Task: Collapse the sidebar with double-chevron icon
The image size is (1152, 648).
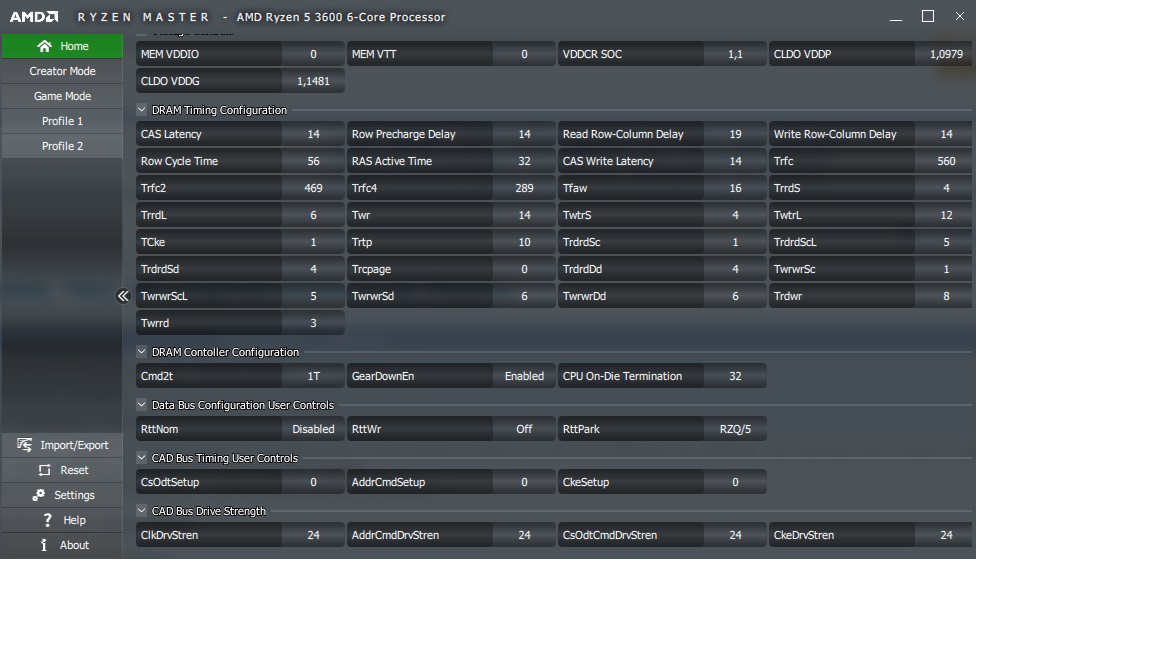Action: 123,296
